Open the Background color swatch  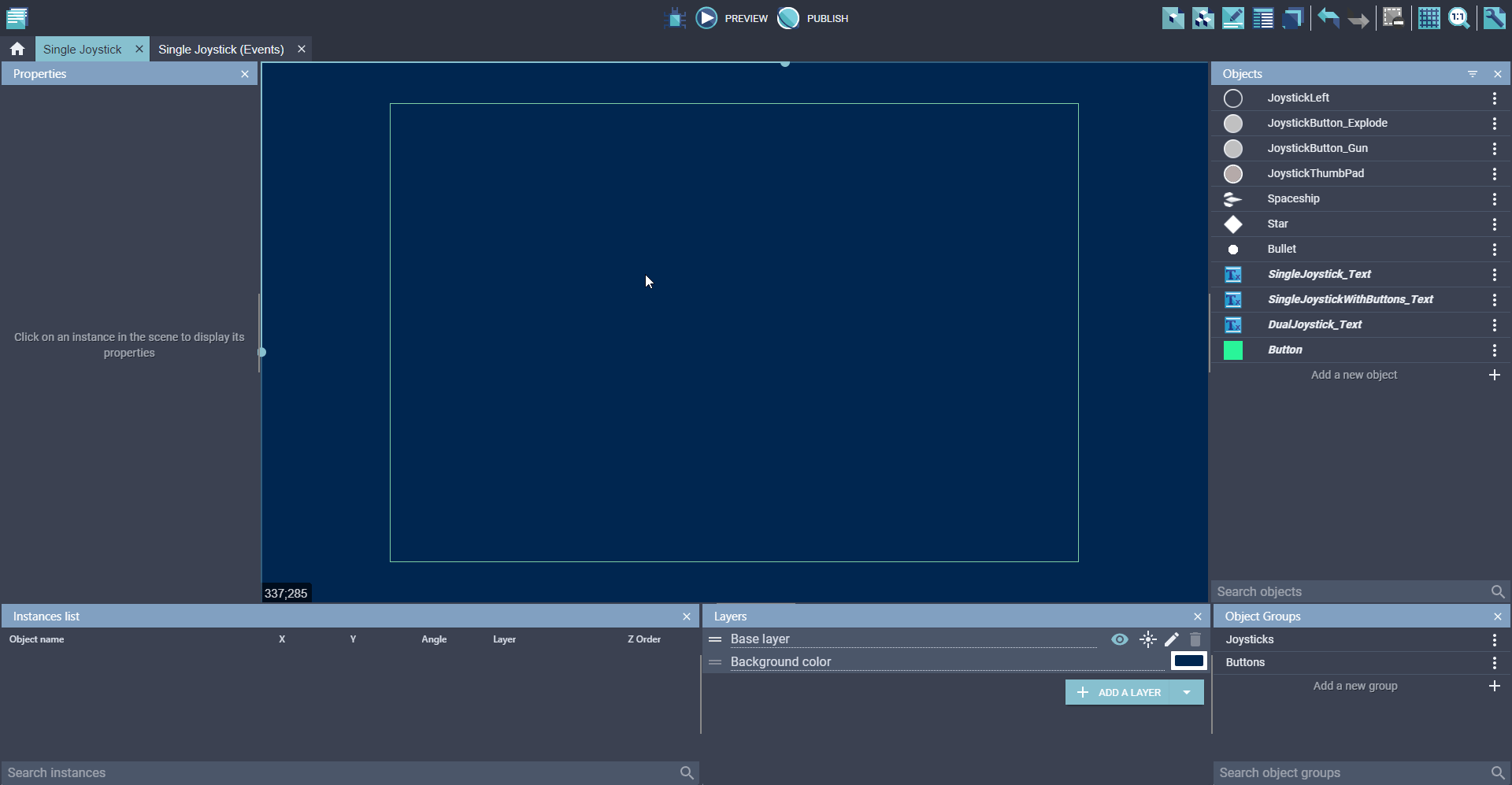click(x=1188, y=661)
